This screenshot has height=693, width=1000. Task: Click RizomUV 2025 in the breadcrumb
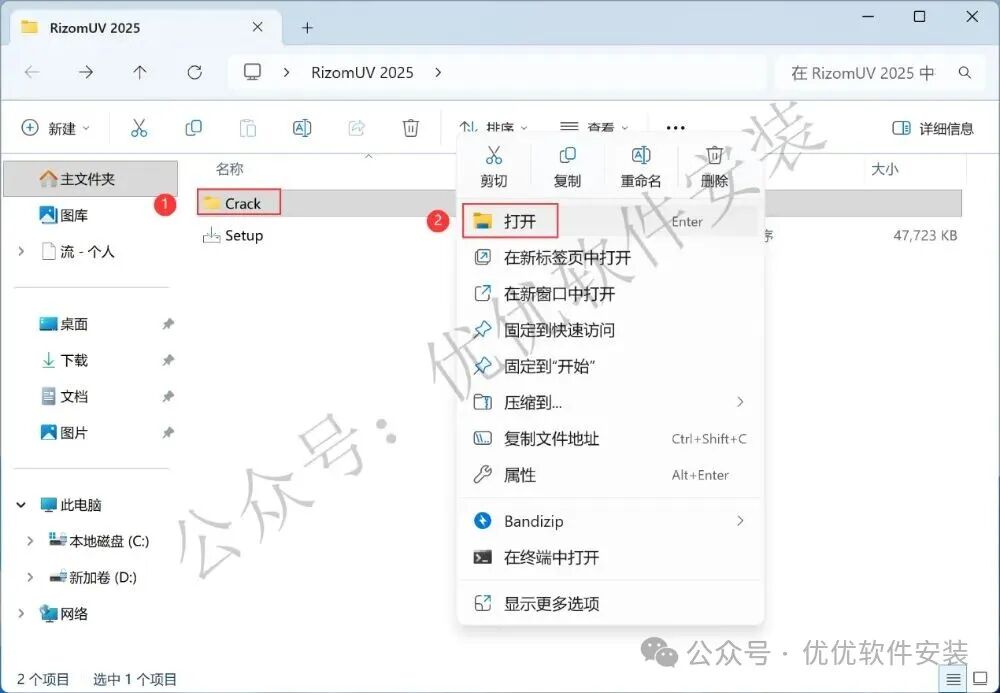tap(362, 73)
